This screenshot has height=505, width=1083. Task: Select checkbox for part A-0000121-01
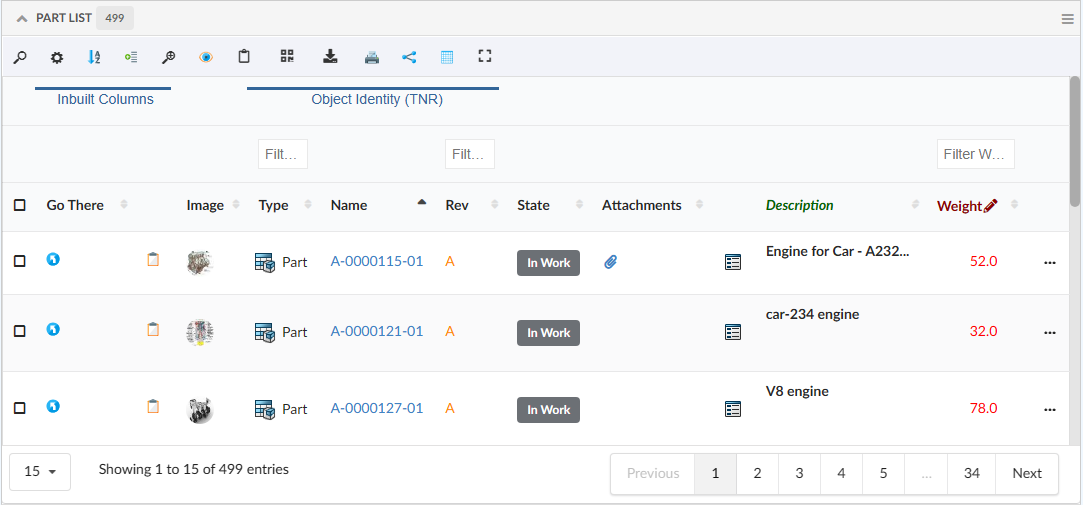(20, 332)
